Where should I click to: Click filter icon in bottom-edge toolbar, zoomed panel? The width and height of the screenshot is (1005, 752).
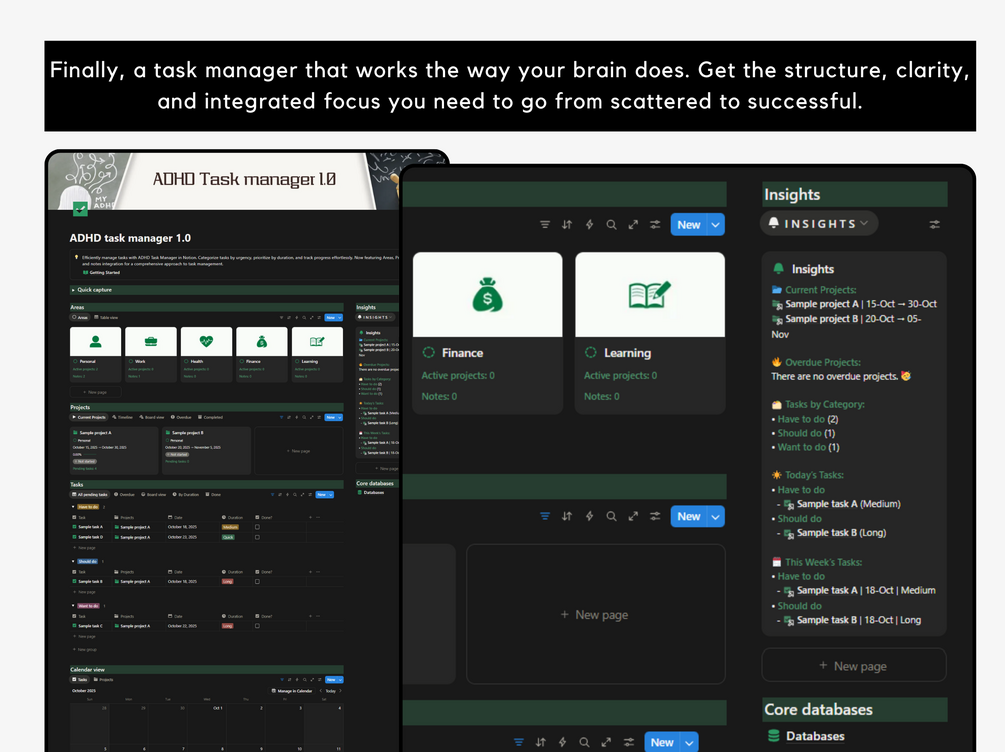[519, 742]
